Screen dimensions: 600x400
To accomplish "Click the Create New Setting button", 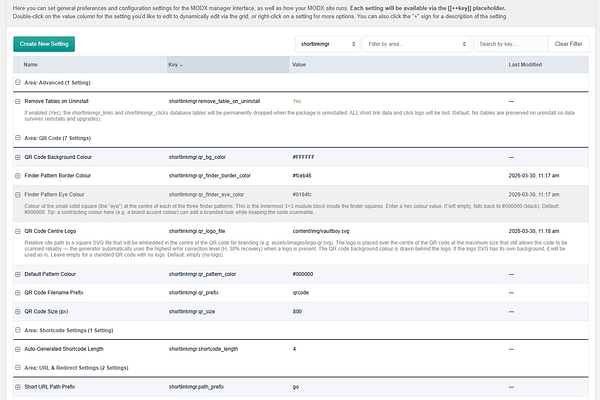I will (44, 44).
